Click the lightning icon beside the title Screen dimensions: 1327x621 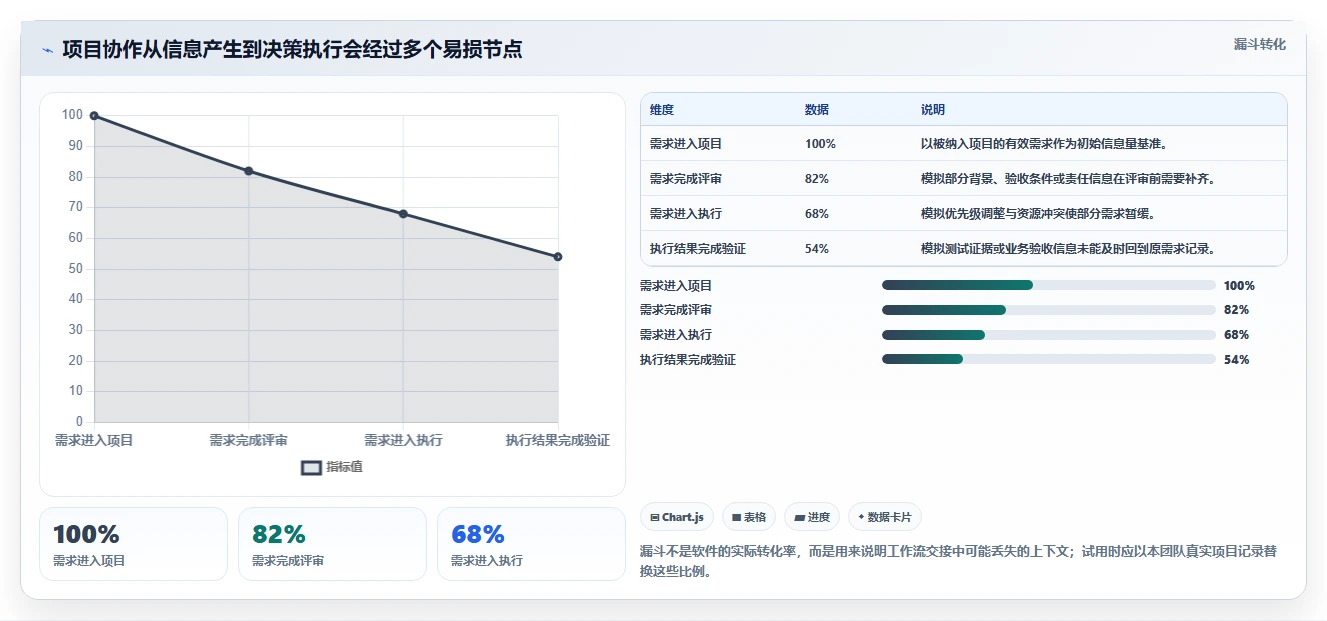47,50
